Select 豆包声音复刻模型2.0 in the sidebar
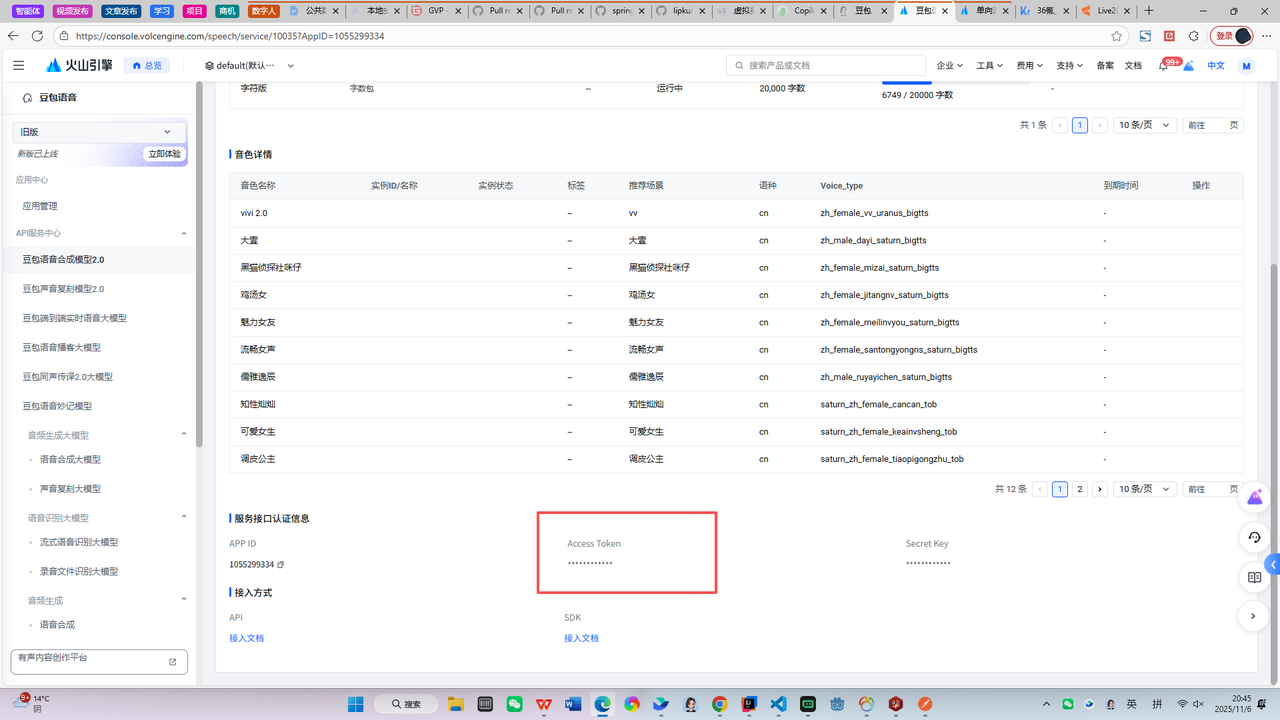The height and width of the screenshot is (720, 1280). click(x=63, y=289)
